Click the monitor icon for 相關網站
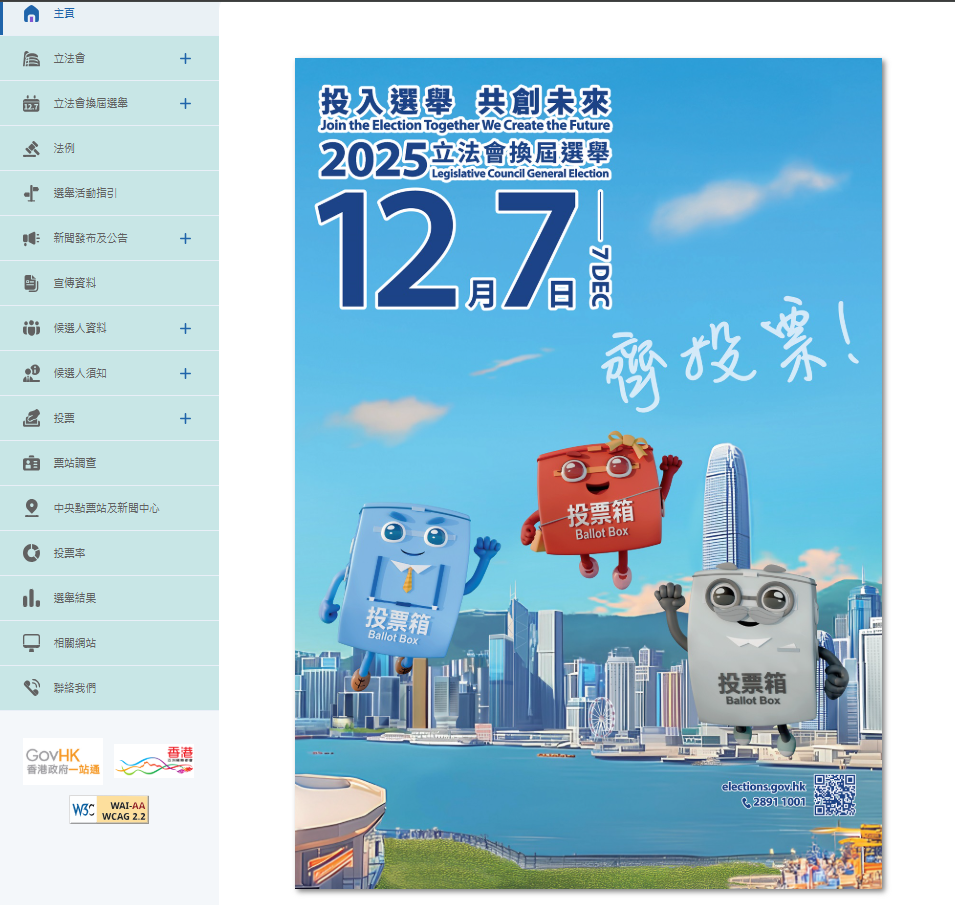This screenshot has height=905, width=955. 31,643
